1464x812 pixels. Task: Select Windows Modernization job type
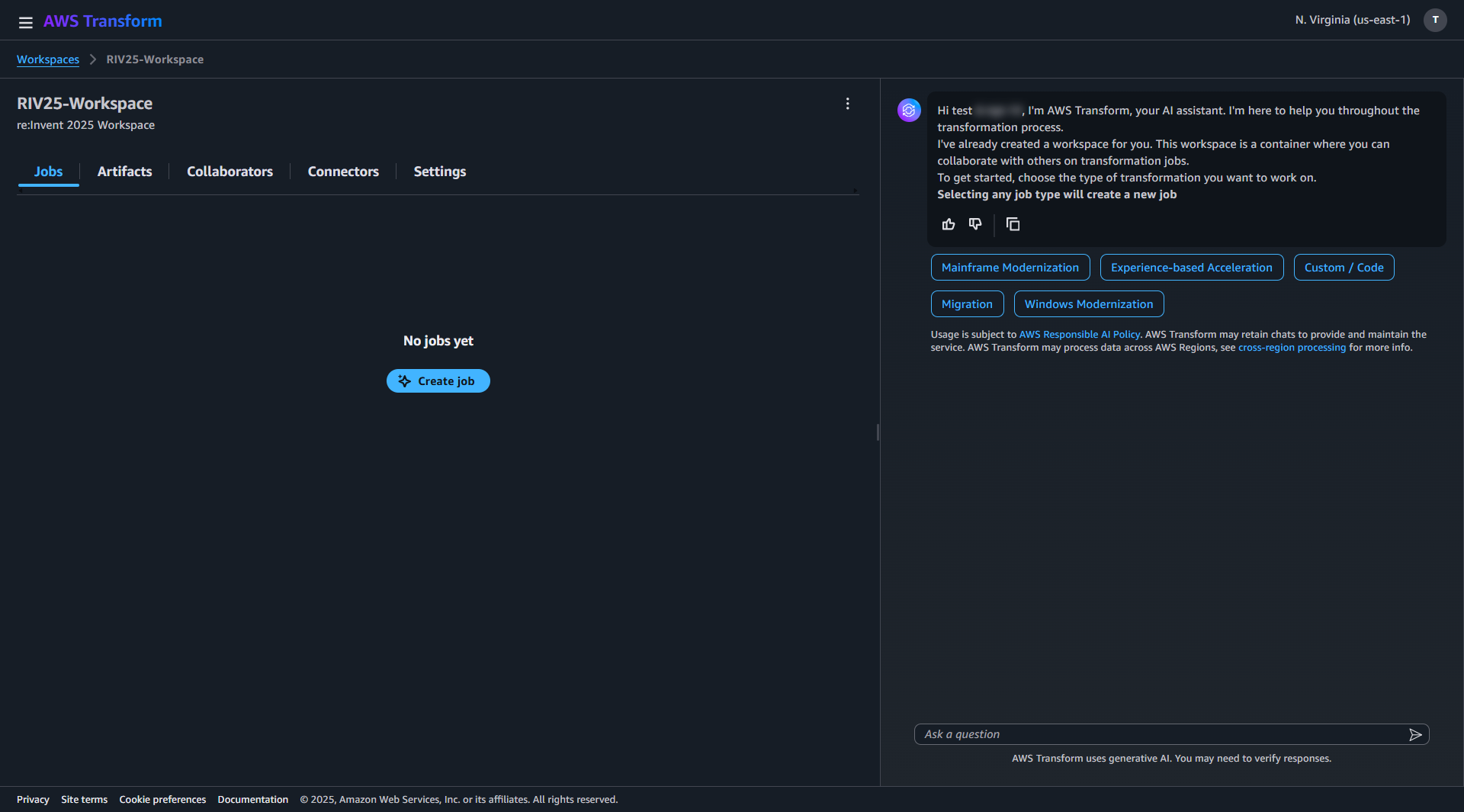click(x=1088, y=304)
